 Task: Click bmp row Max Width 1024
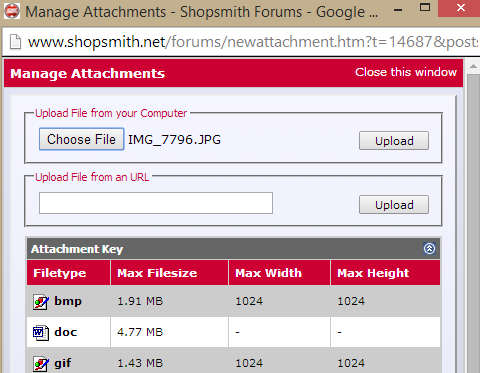click(249, 301)
